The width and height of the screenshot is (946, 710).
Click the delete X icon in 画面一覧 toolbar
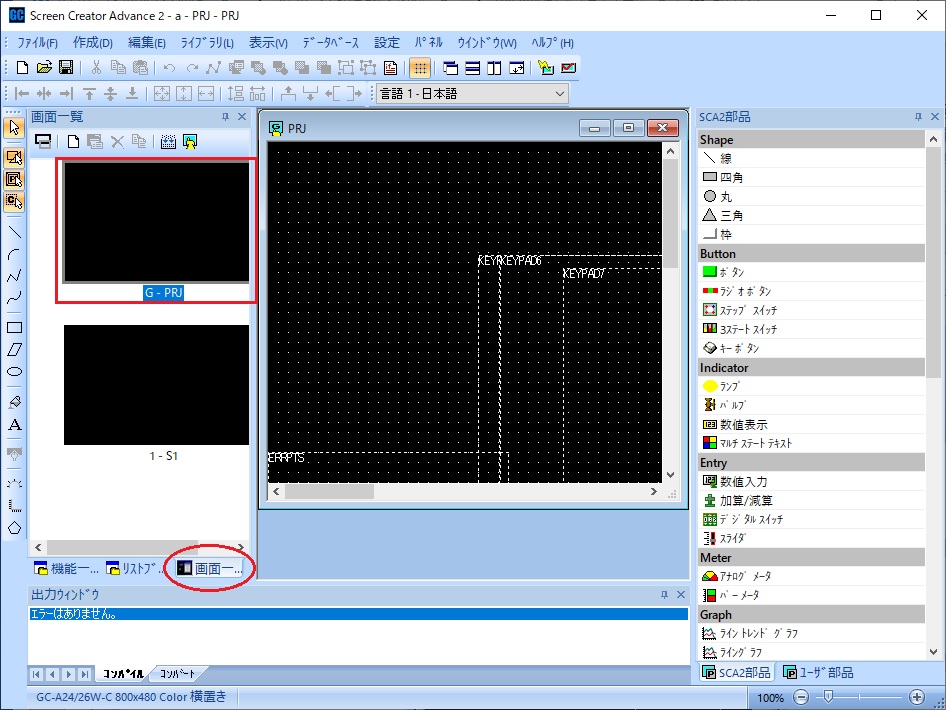coord(117,142)
